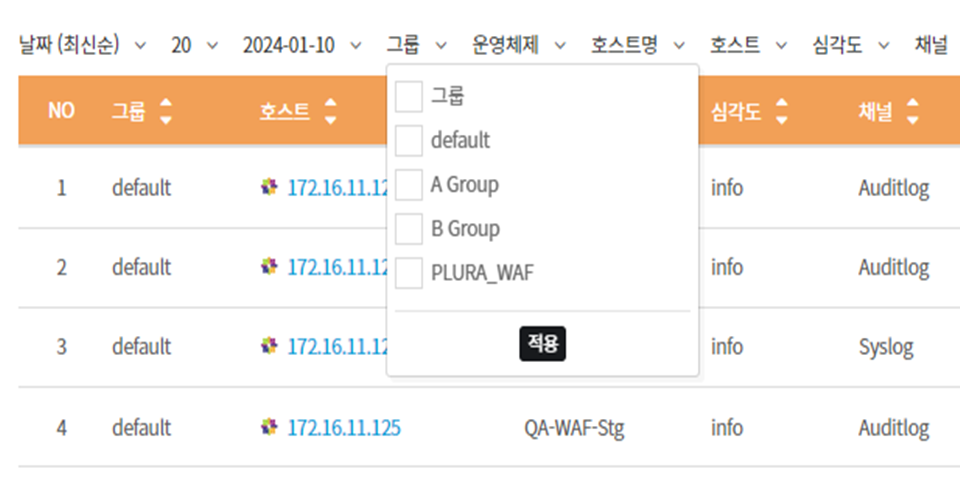
Task: Tick the PLURA_WAF checkbox
Action: 409,273
